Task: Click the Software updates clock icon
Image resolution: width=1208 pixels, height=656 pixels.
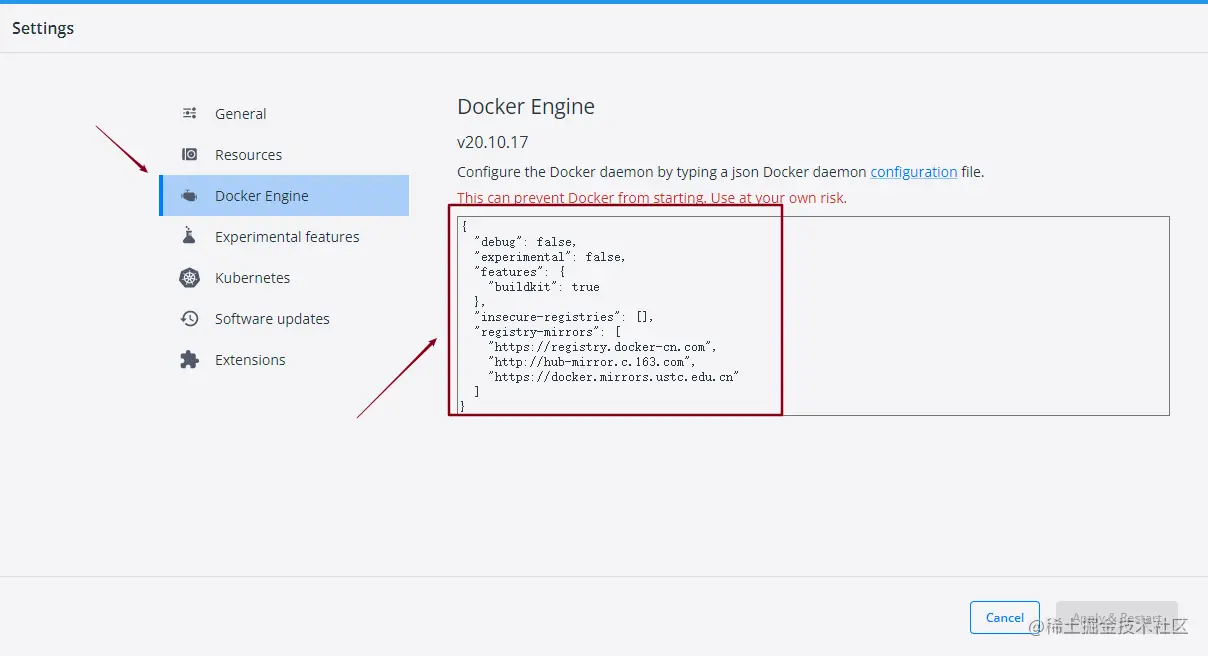Action: point(189,319)
